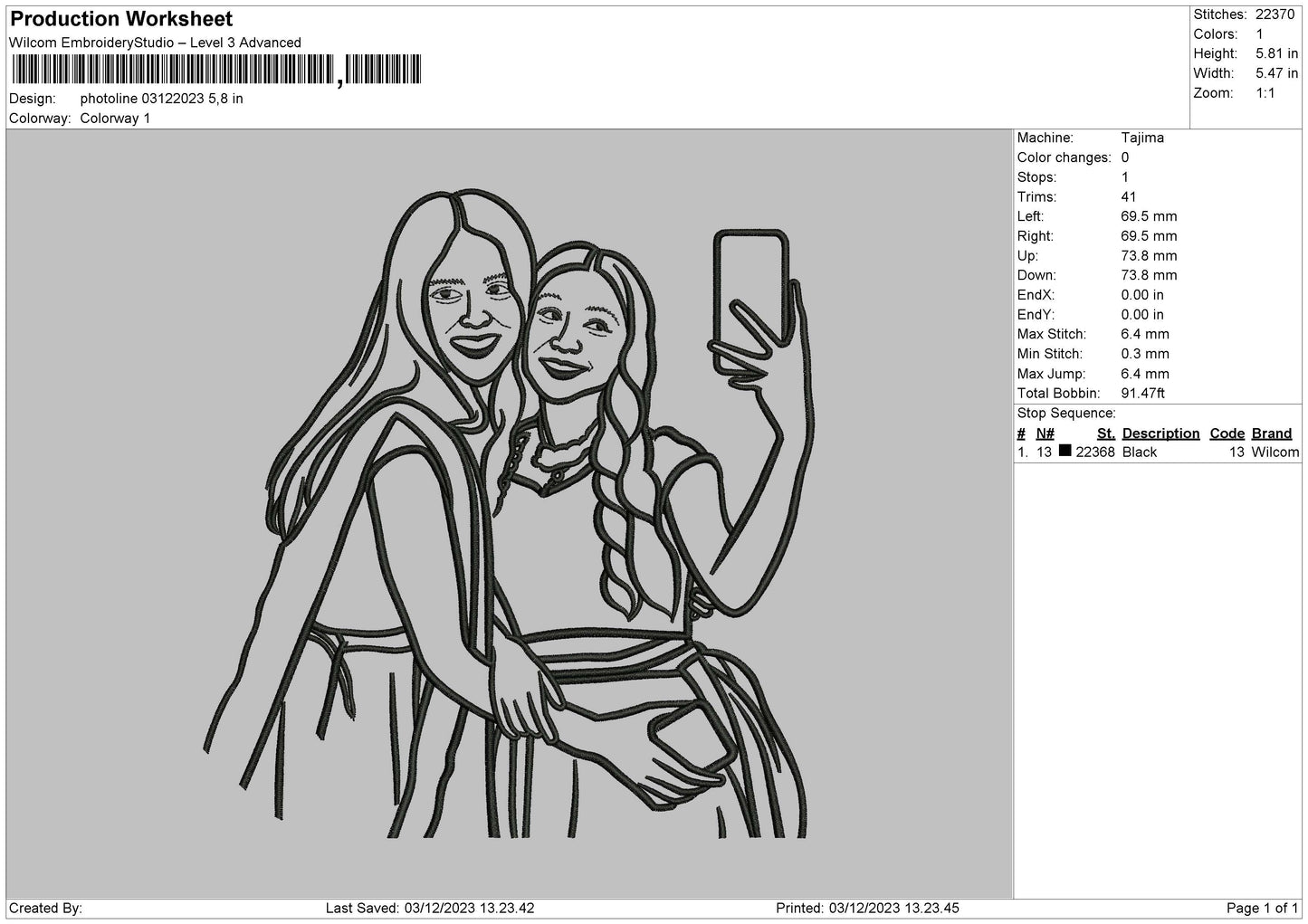Click the Brand column header
Viewport: 1308px width, 924px height.
coord(1272,433)
